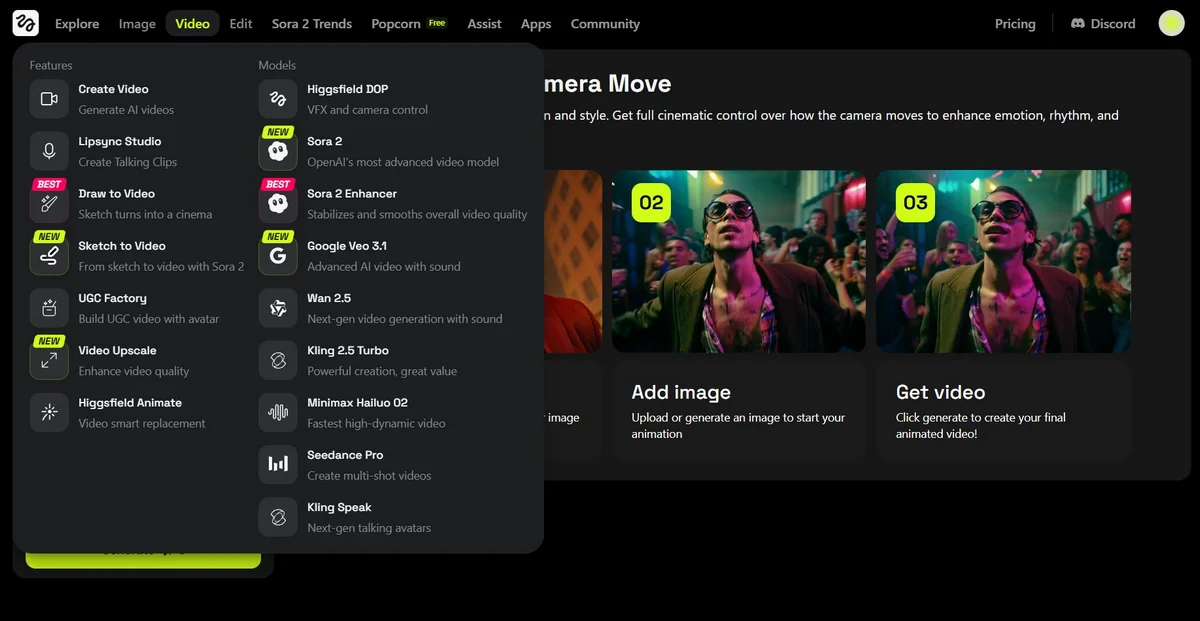Select the active Video menu
Viewport: 1200px width, 621px height.
pos(193,23)
